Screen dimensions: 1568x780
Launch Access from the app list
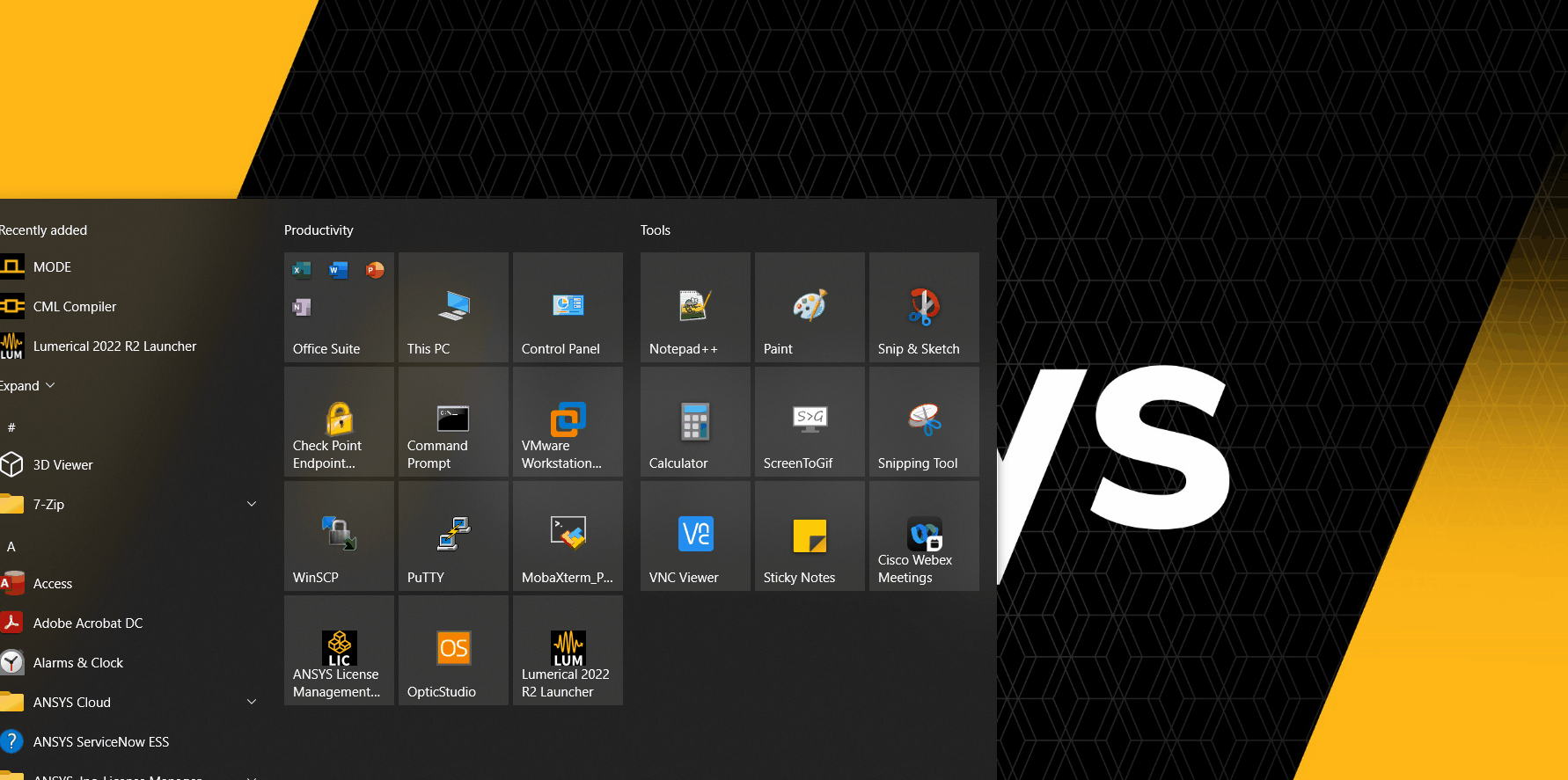click(132, 583)
